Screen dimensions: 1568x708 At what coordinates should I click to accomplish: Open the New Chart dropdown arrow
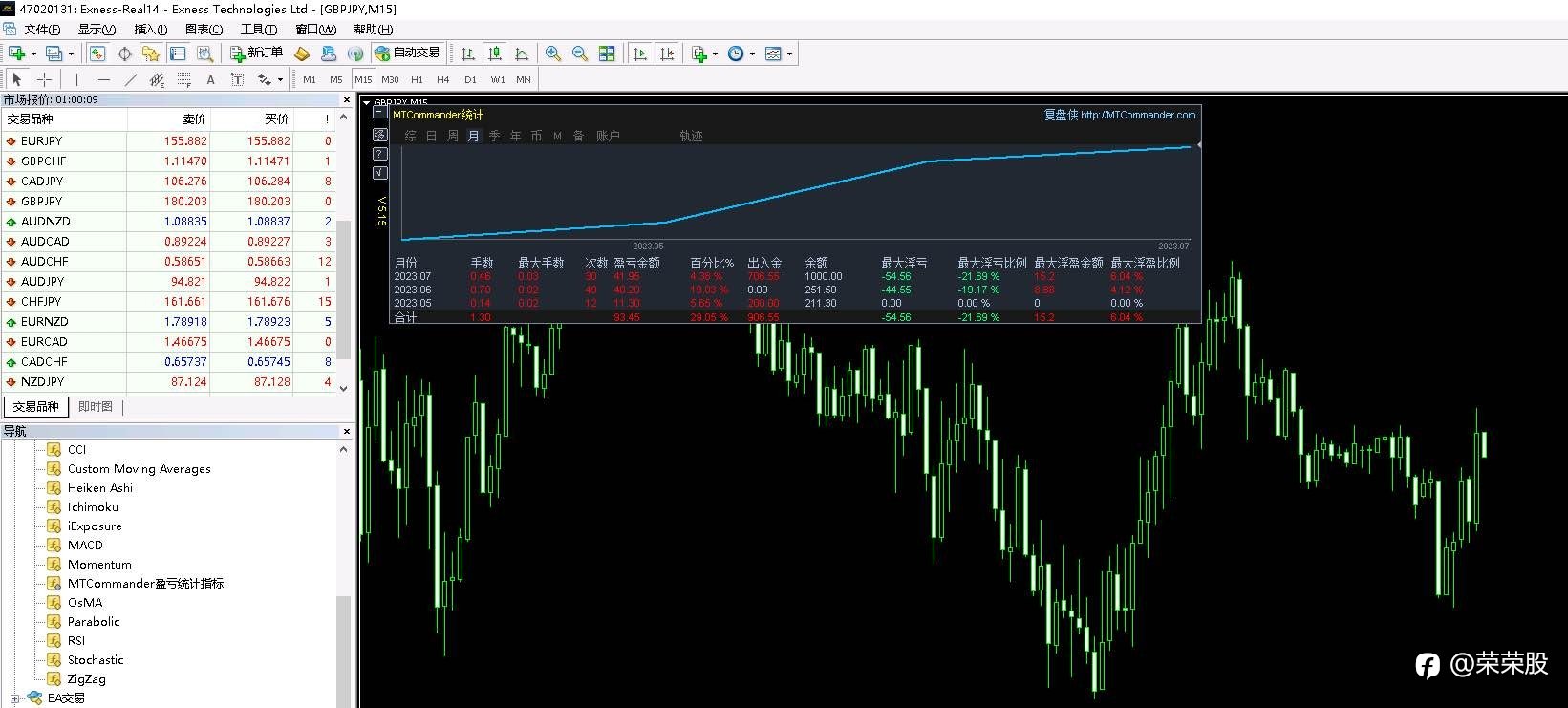coord(33,54)
